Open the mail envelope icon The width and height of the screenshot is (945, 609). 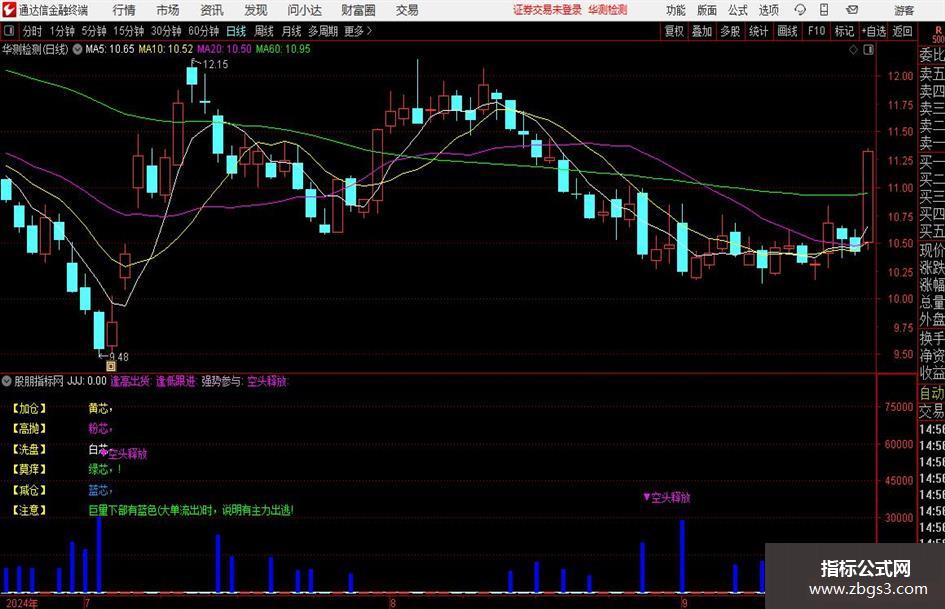point(852,10)
